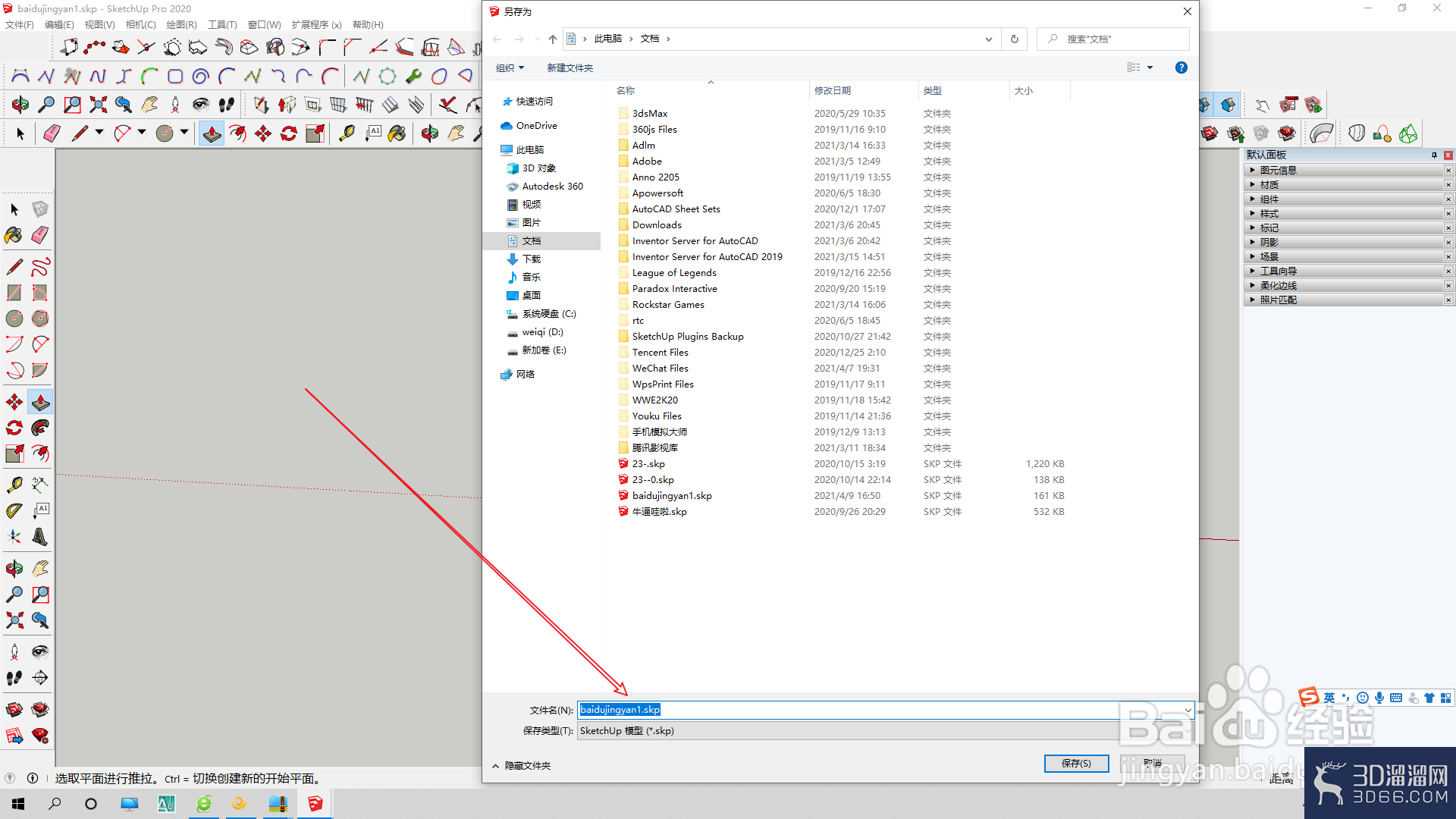Select the Offset tool in left toolbar
The width and height of the screenshot is (1456, 819).
pyautogui.click(x=40, y=453)
